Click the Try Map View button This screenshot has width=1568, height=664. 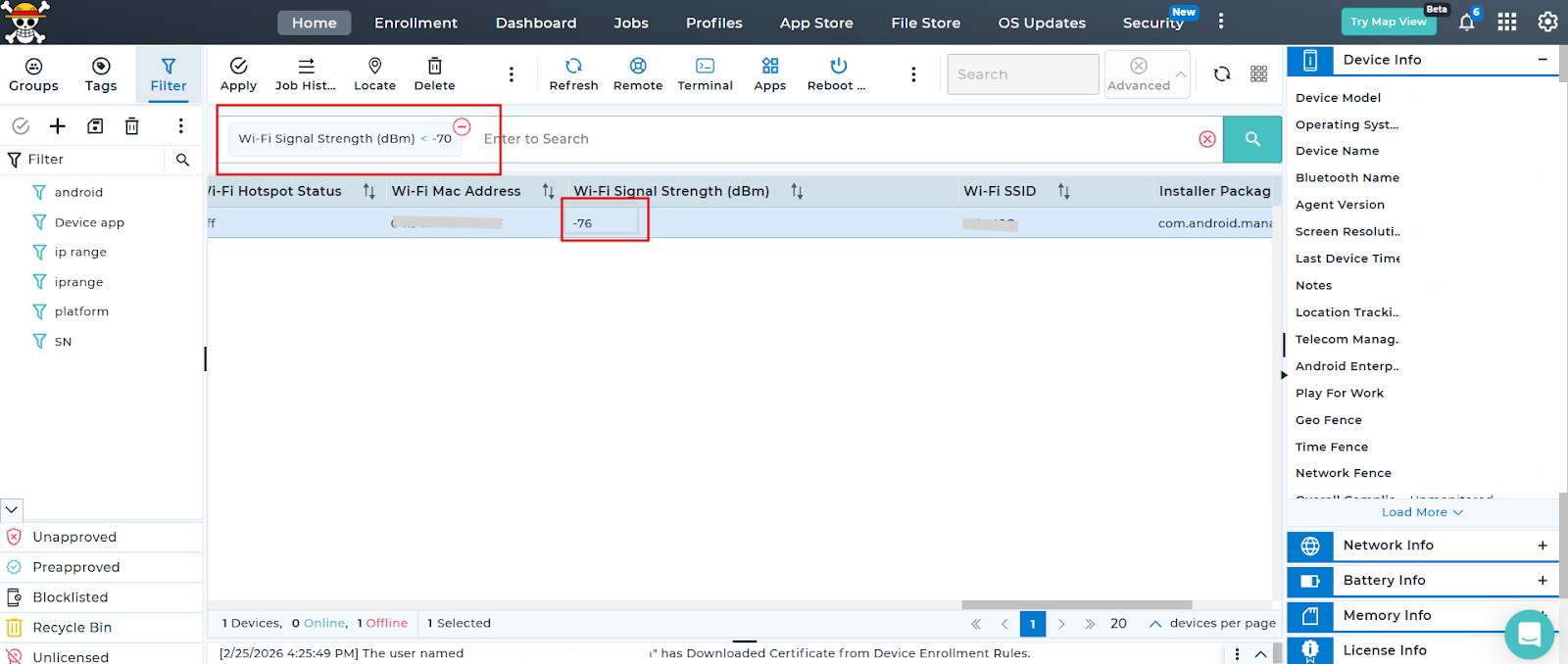point(1388,22)
